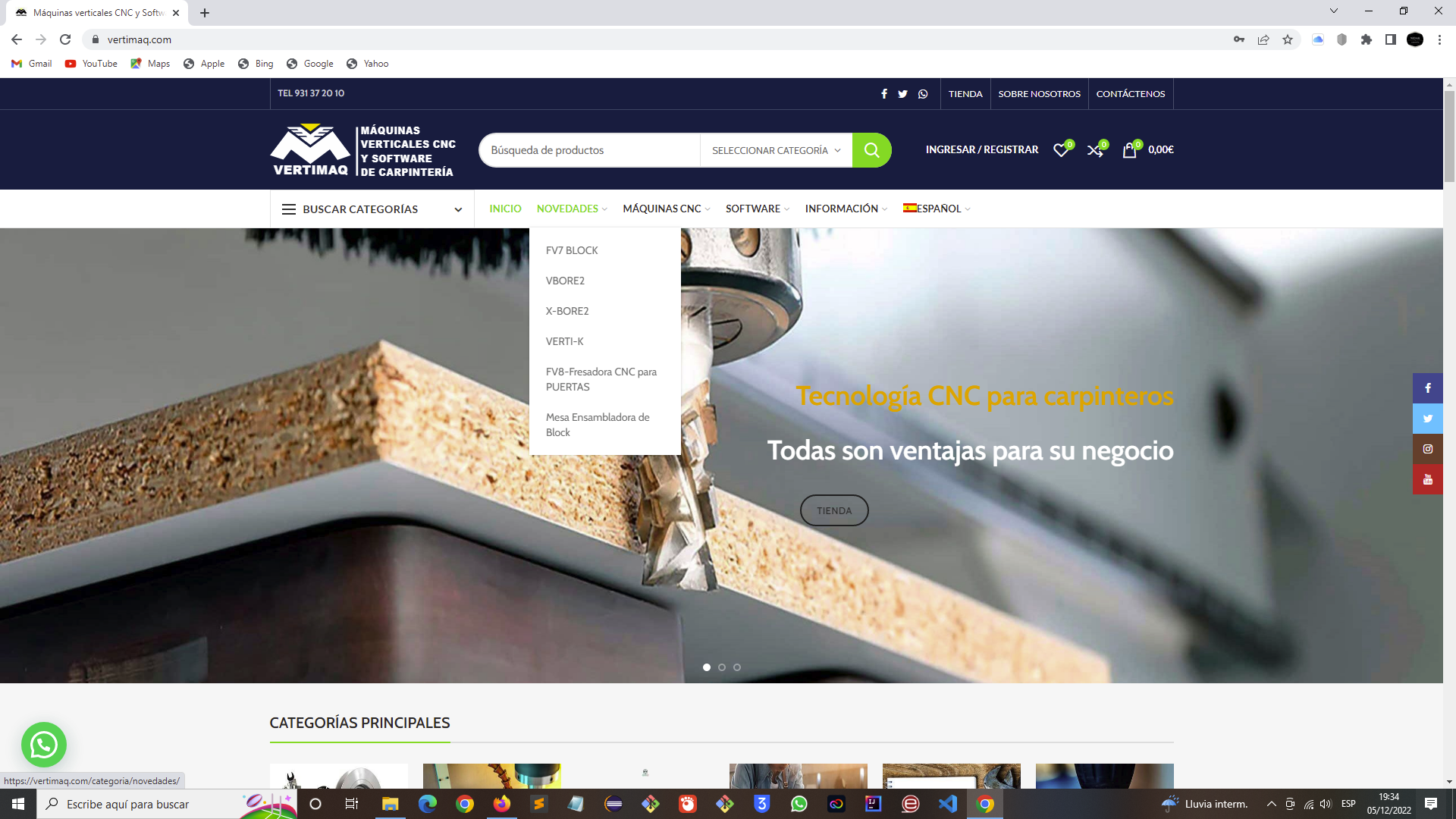
Task: Open YouTube from right side social panel
Action: click(x=1428, y=479)
